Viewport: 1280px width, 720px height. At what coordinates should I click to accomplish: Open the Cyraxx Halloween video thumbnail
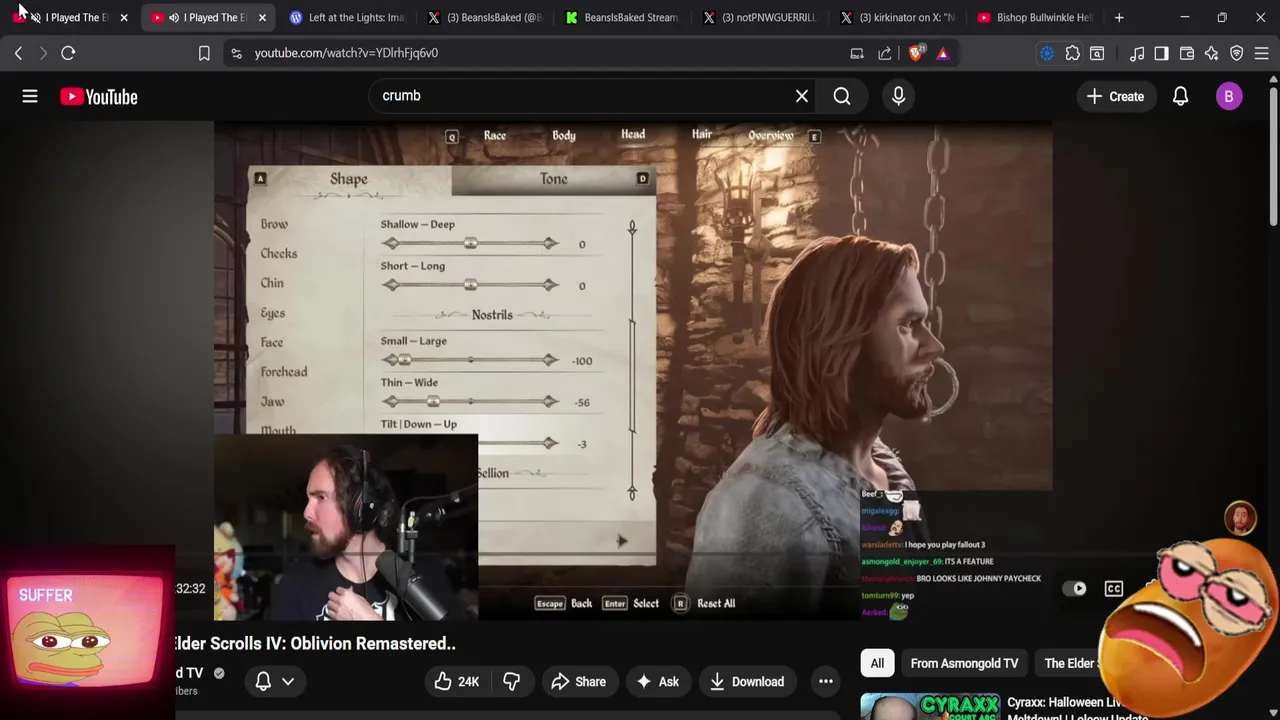[929, 706]
